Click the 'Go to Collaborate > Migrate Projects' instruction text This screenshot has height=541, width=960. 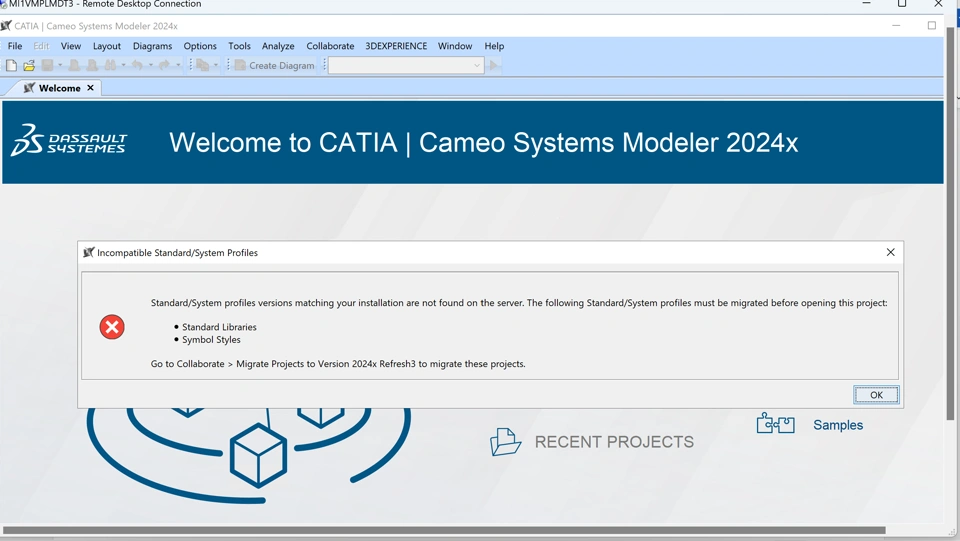338,364
